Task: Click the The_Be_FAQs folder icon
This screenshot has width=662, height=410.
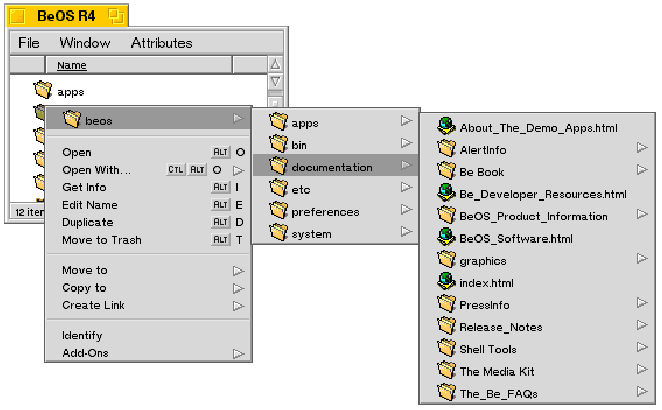Action: pyautogui.click(x=446, y=392)
